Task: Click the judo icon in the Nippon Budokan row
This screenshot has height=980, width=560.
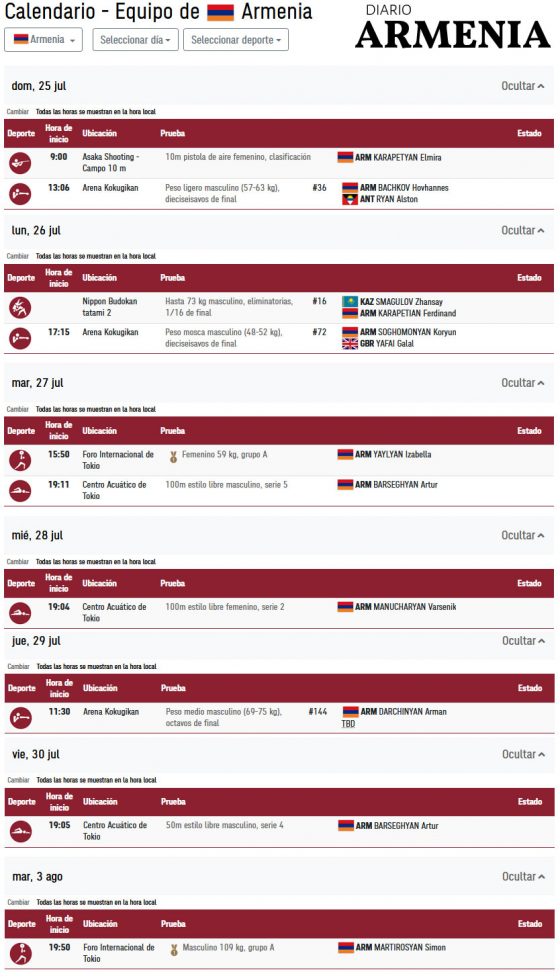Action: click(20, 308)
